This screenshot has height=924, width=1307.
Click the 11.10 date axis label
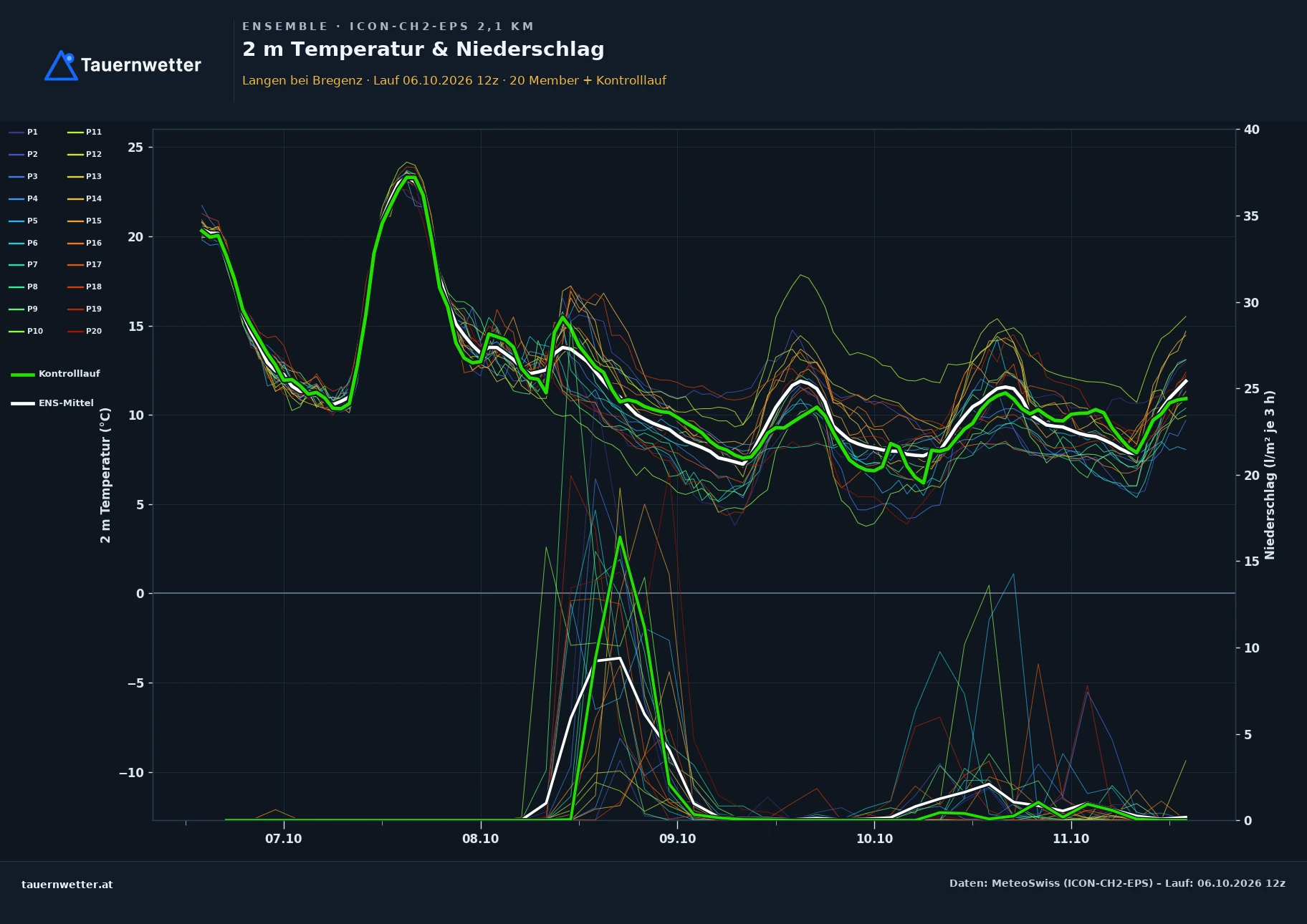1071,839
